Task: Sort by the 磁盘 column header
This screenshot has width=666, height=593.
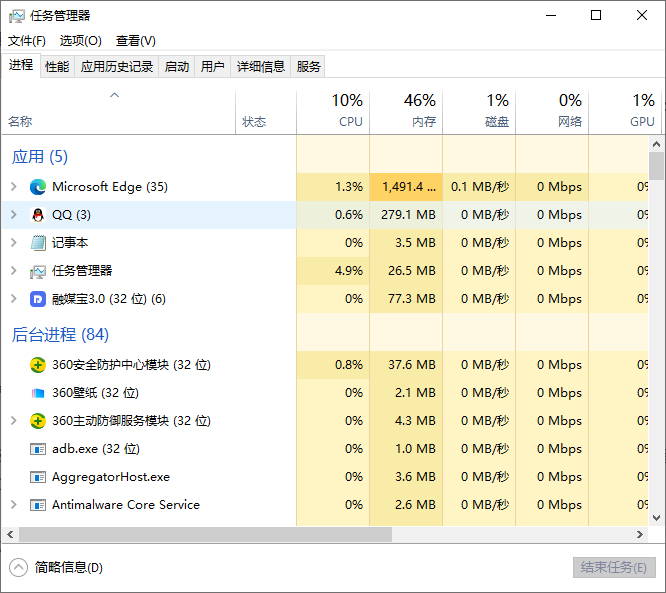Action: point(479,113)
